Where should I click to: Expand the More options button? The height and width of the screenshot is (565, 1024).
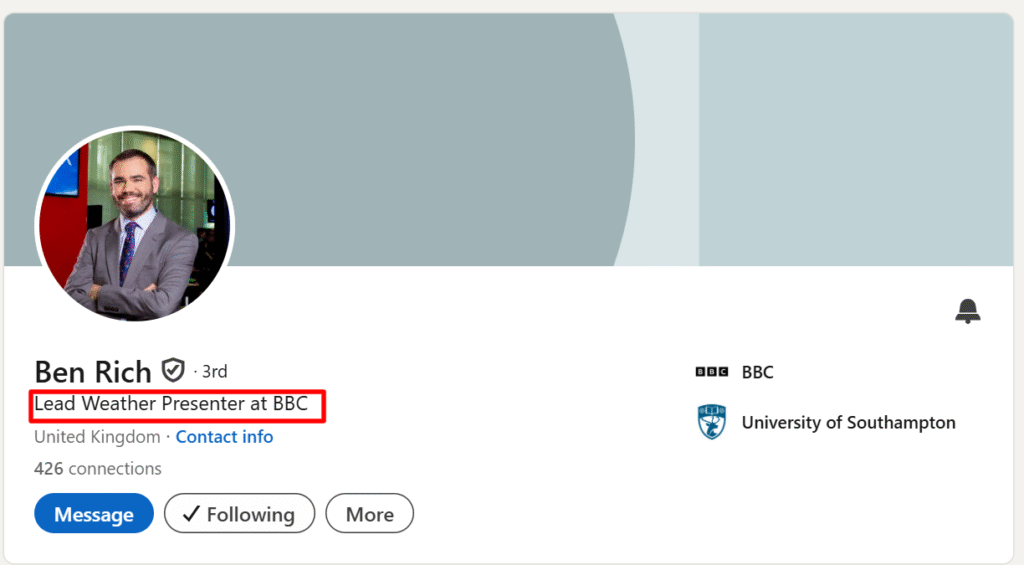pos(369,514)
